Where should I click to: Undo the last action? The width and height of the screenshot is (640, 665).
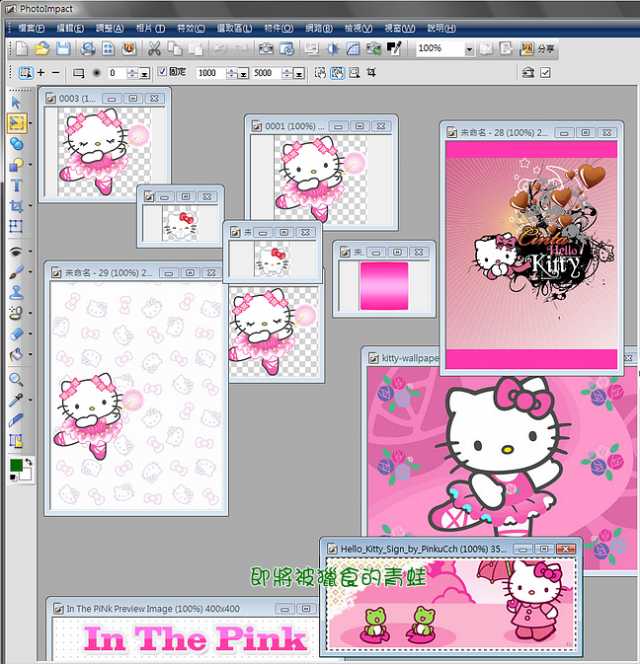(x=220, y=49)
